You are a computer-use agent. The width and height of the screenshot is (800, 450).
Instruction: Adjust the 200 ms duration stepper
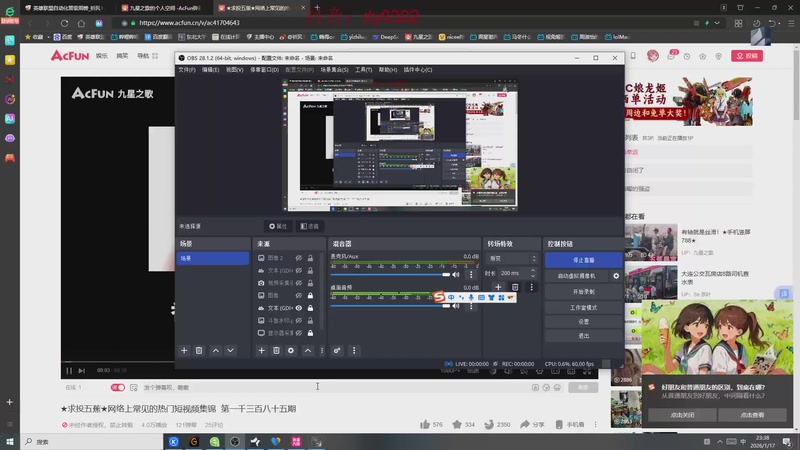pos(533,273)
